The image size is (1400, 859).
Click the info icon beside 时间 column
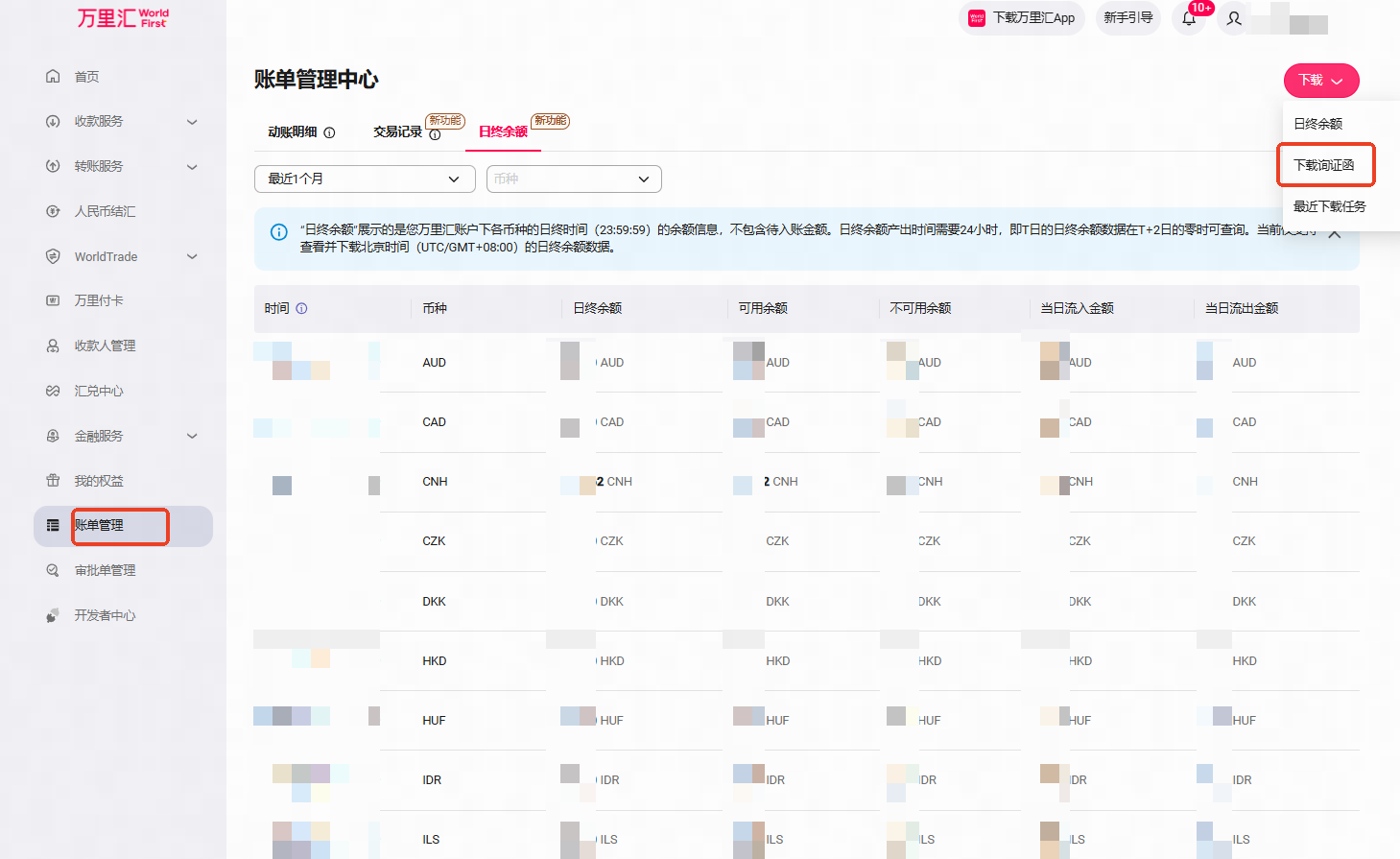(x=301, y=308)
